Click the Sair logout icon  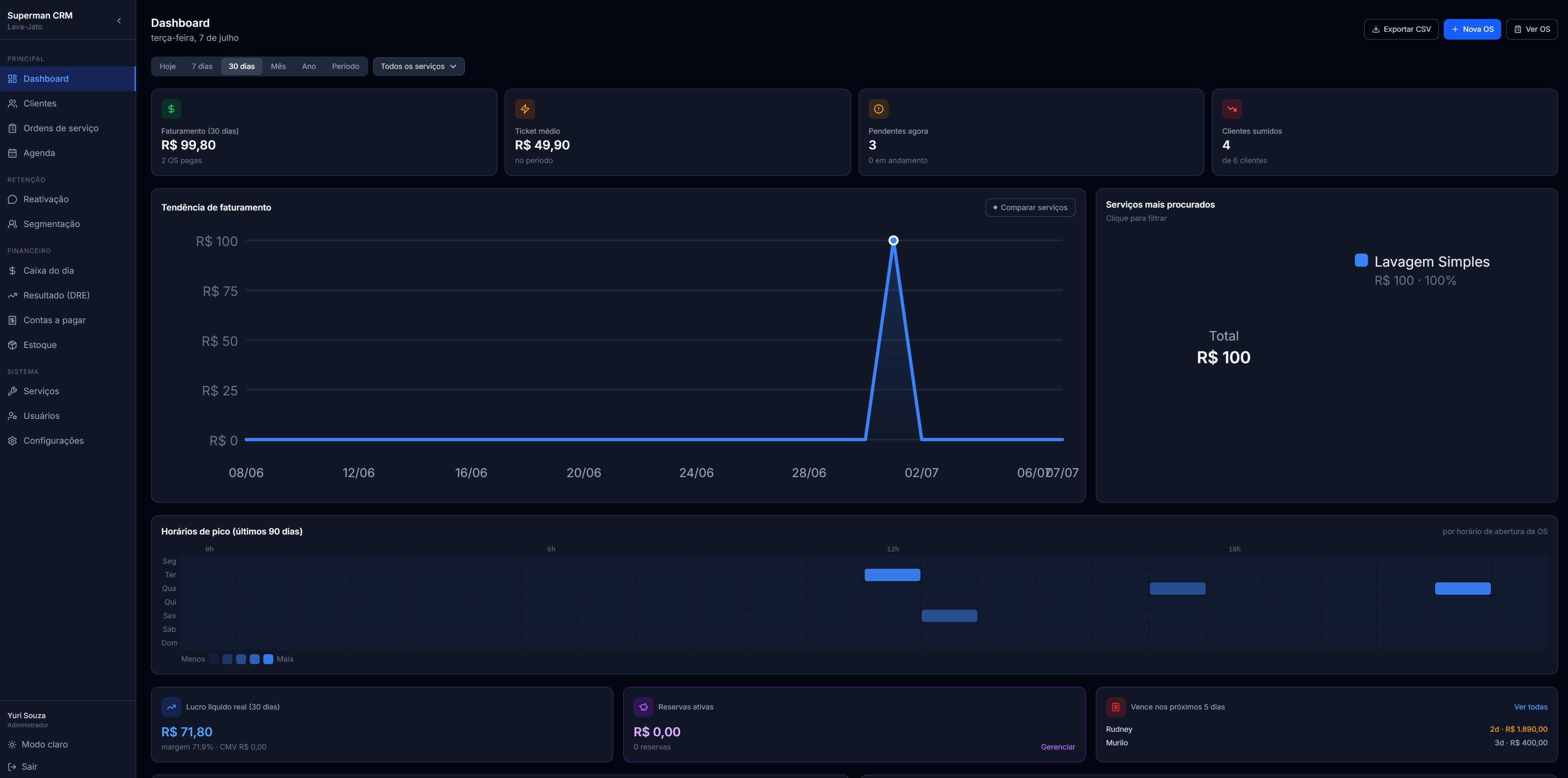pyautogui.click(x=12, y=766)
